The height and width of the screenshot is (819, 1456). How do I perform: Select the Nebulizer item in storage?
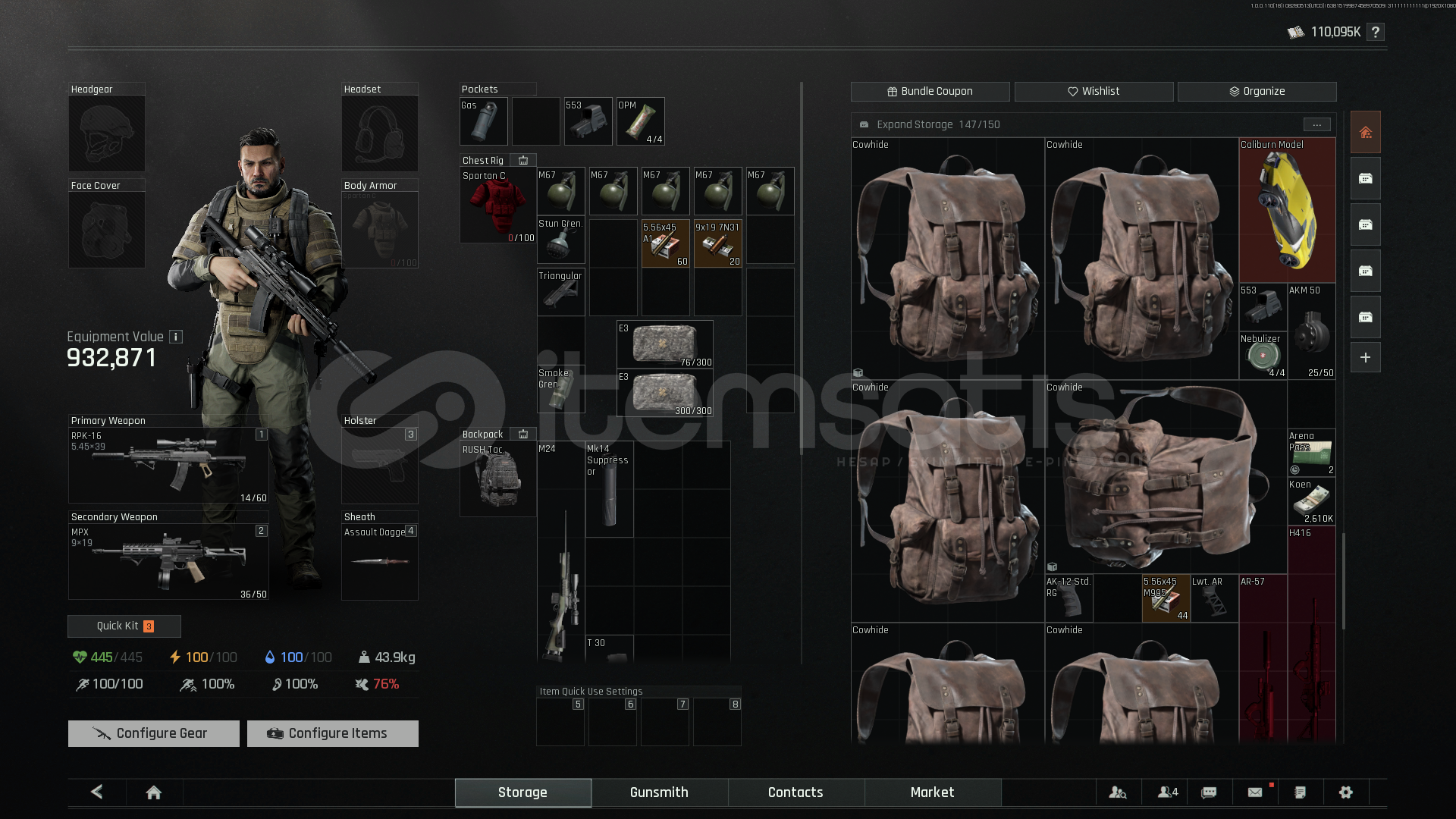click(x=1263, y=356)
